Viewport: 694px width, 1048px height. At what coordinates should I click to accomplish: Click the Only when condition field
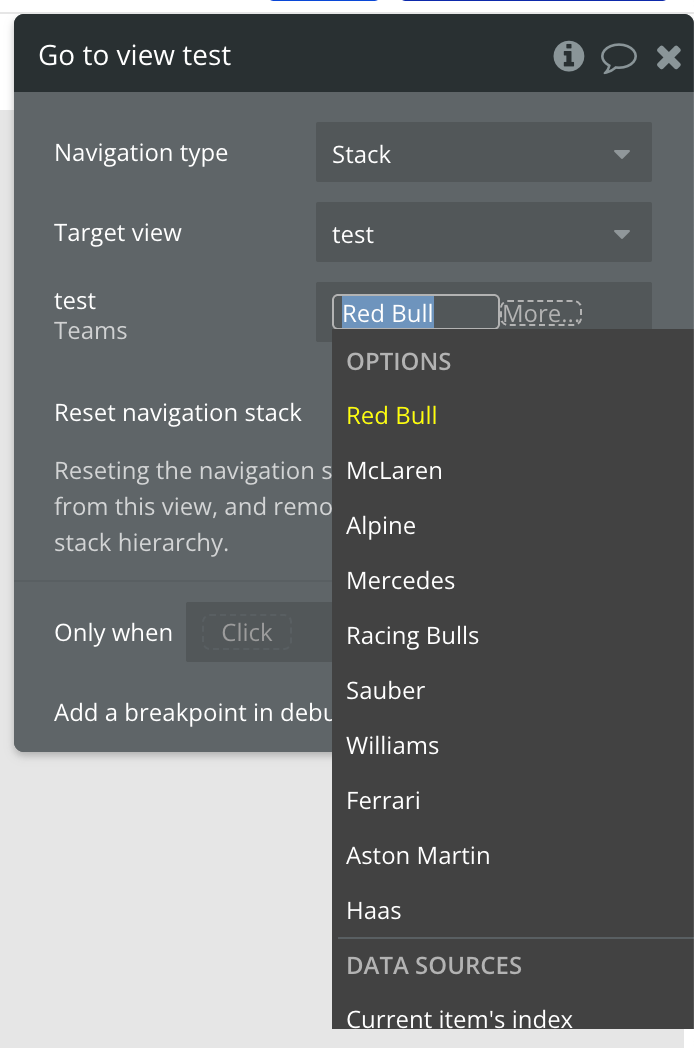point(259,632)
